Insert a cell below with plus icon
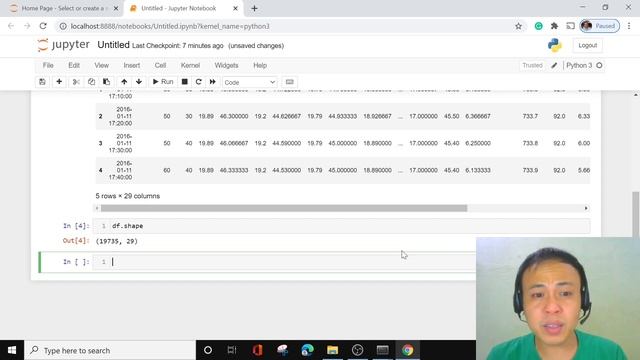 (59, 82)
